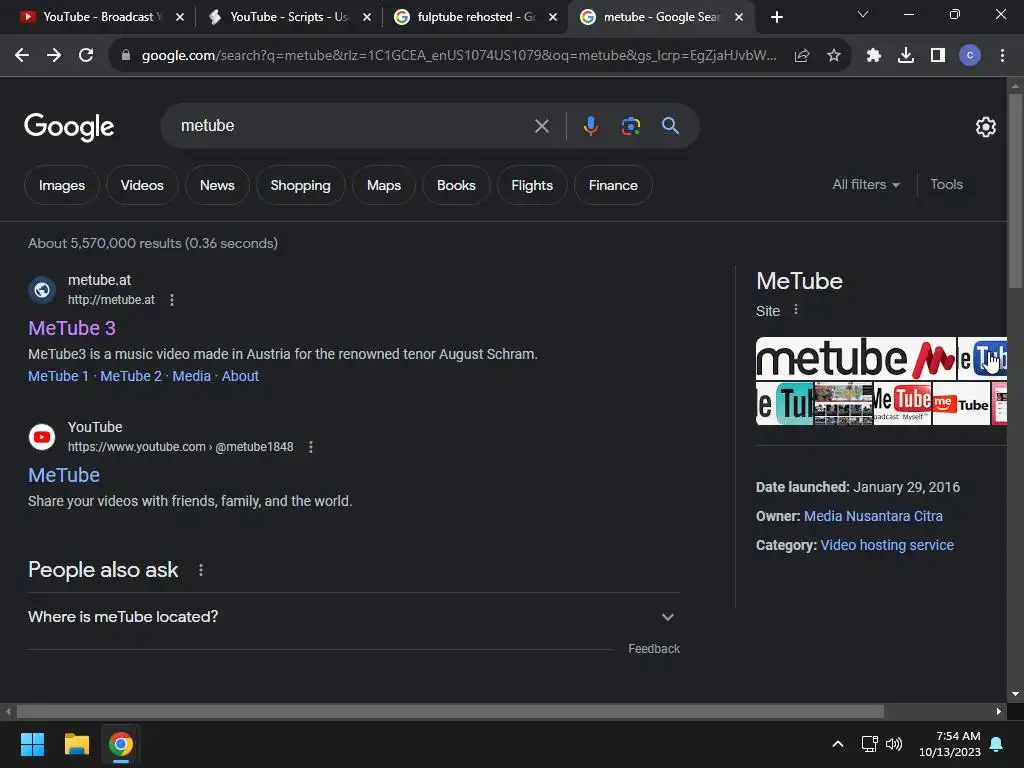Open the All filters dropdown
The height and width of the screenshot is (768, 1024).
tap(866, 185)
